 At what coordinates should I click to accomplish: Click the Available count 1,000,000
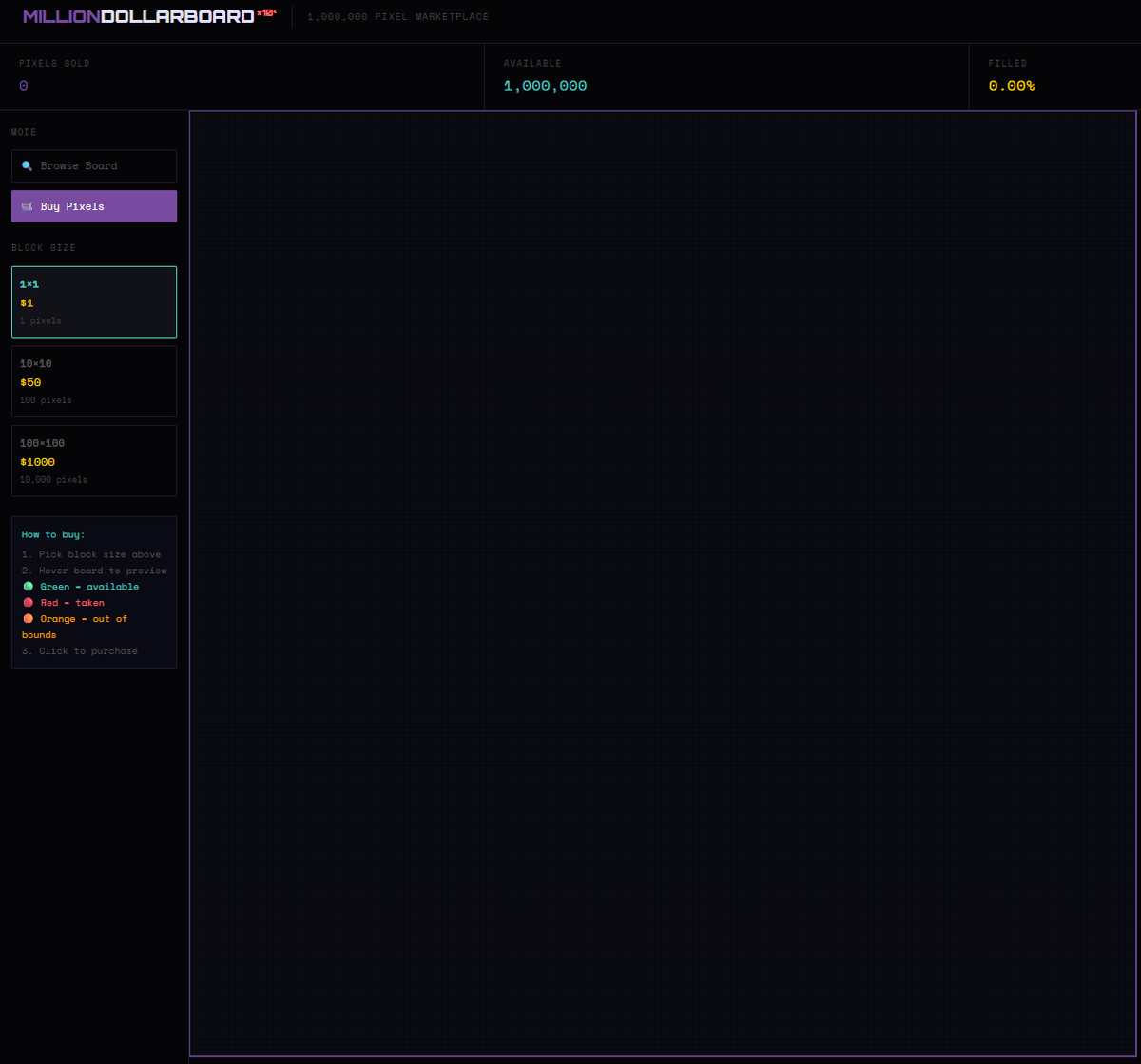pyautogui.click(x=545, y=87)
